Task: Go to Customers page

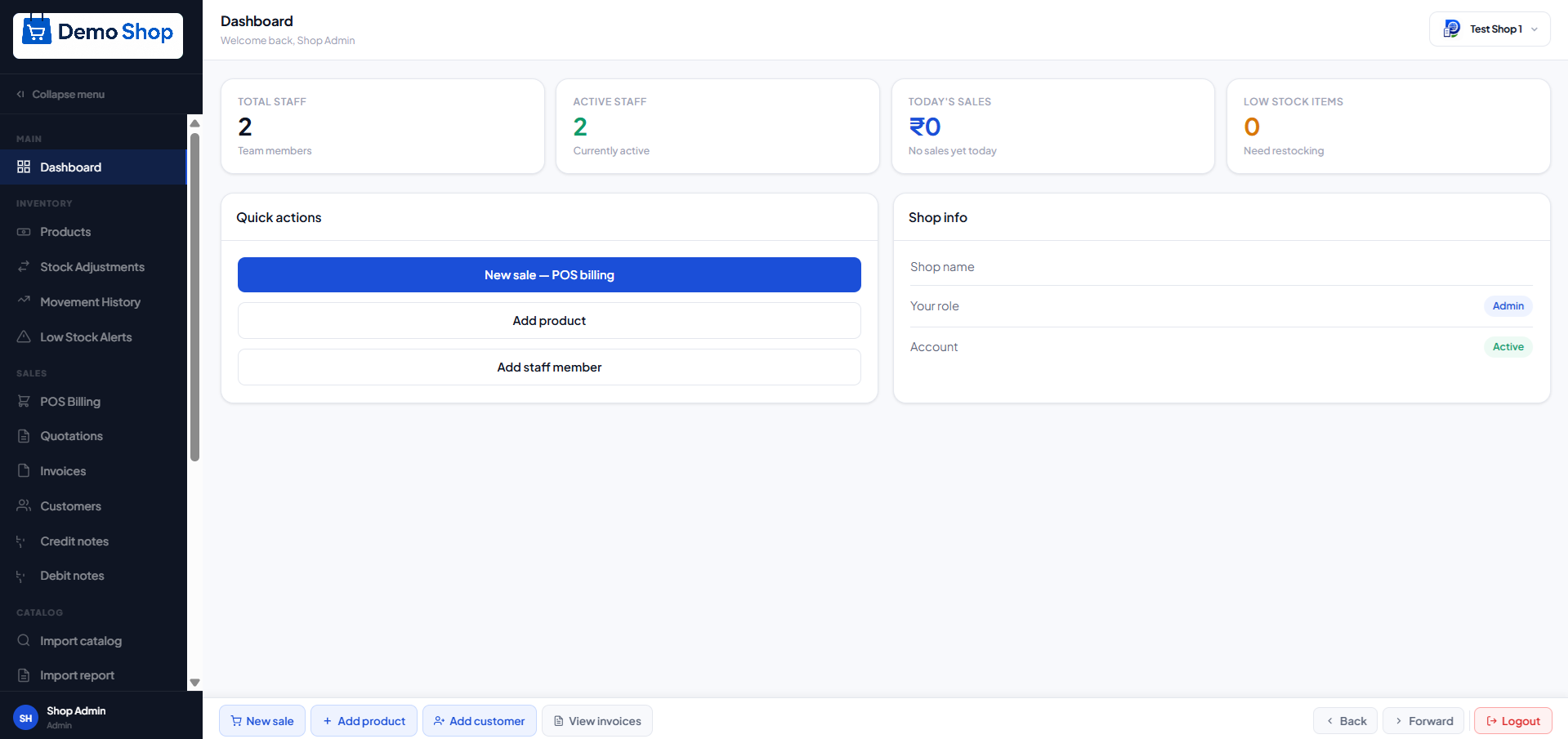Action: [x=93, y=506]
